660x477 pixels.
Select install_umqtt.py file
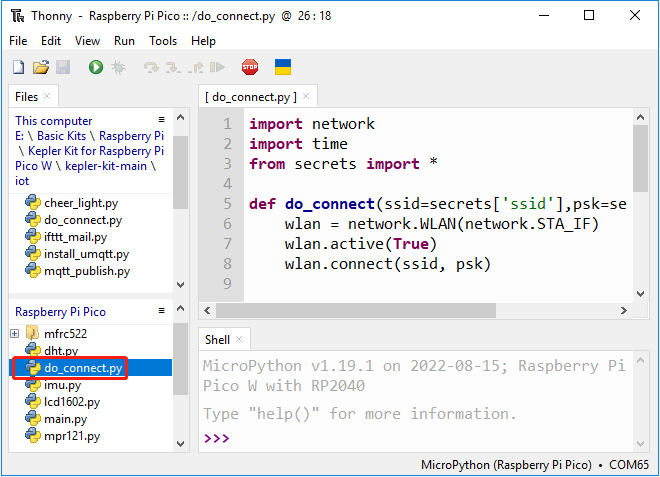point(86,254)
